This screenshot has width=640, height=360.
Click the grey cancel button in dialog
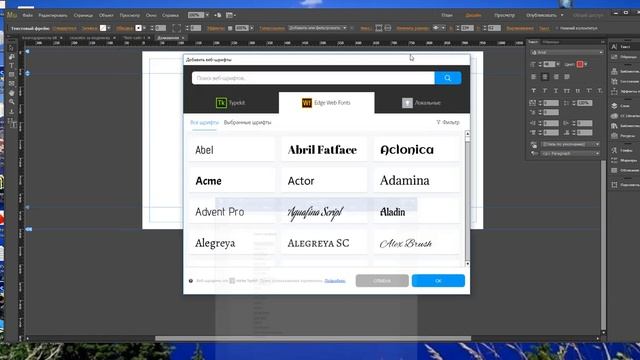382,281
